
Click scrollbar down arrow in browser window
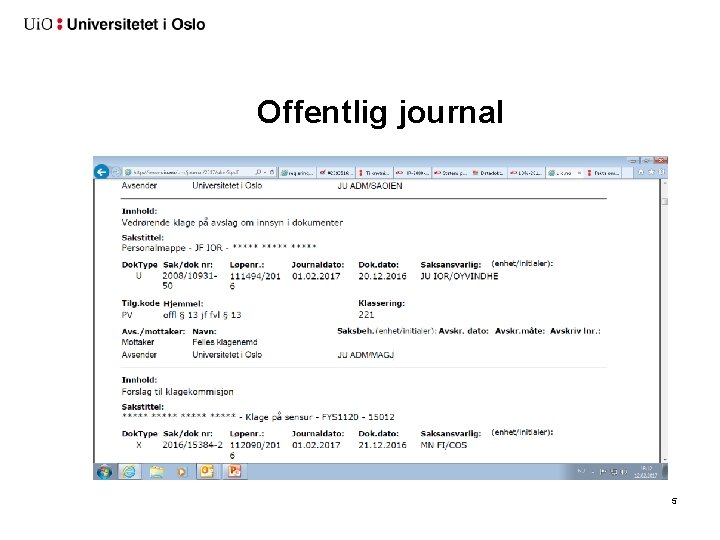click(664, 459)
